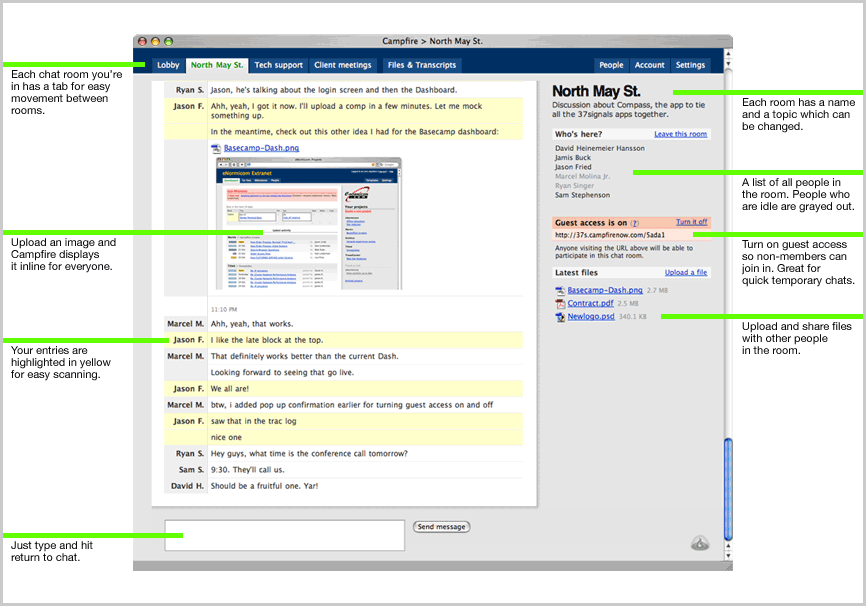Open the Client meetings tab
Image resolution: width=866 pixels, height=606 pixels.
pos(342,65)
